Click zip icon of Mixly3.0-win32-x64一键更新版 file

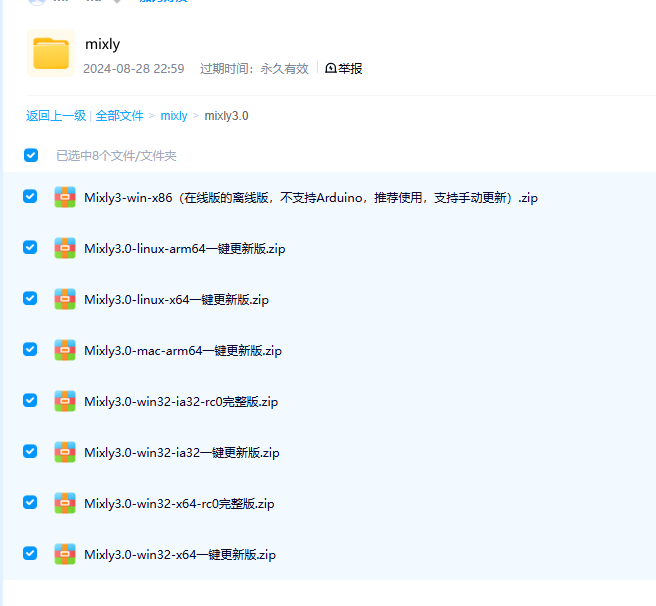pyautogui.click(x=65, y=554)
